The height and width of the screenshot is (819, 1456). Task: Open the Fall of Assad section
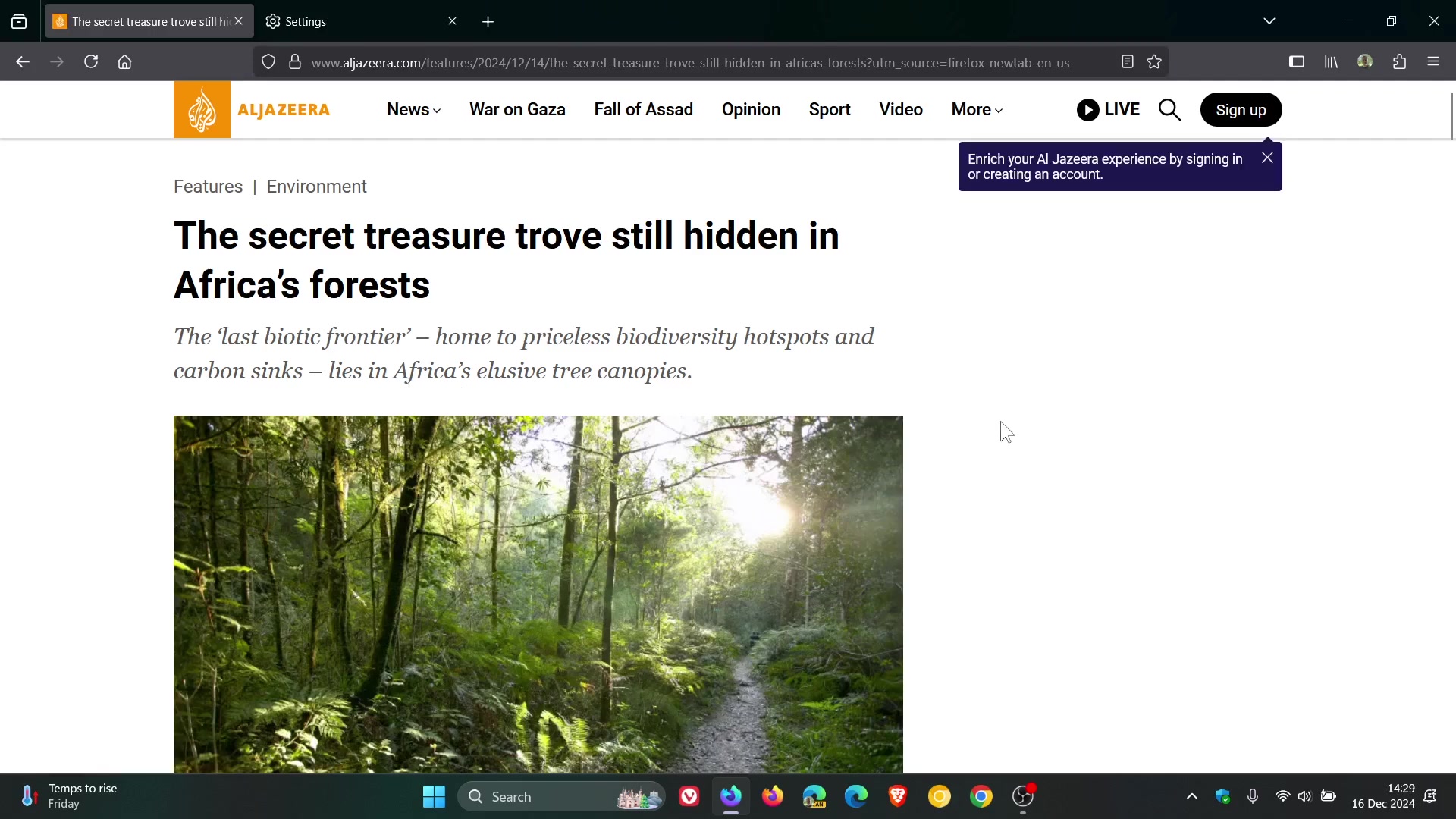click(643, 110)
